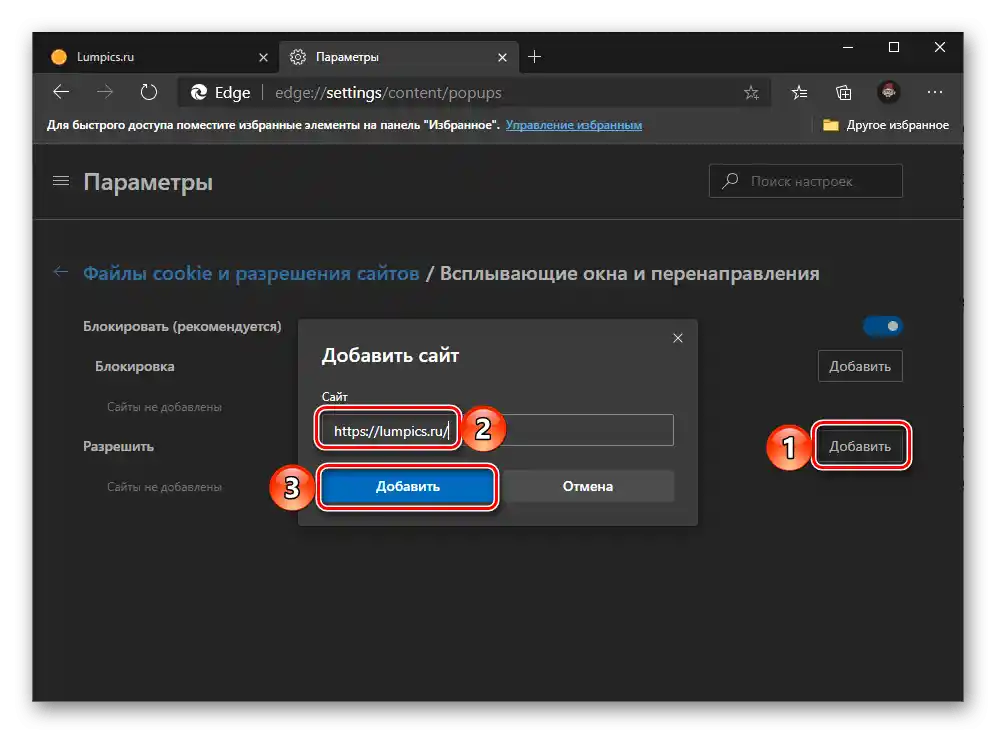Add this page to favorites star icon
The height and width of the screenshot is (734, 996).
(x=751, y=93)
